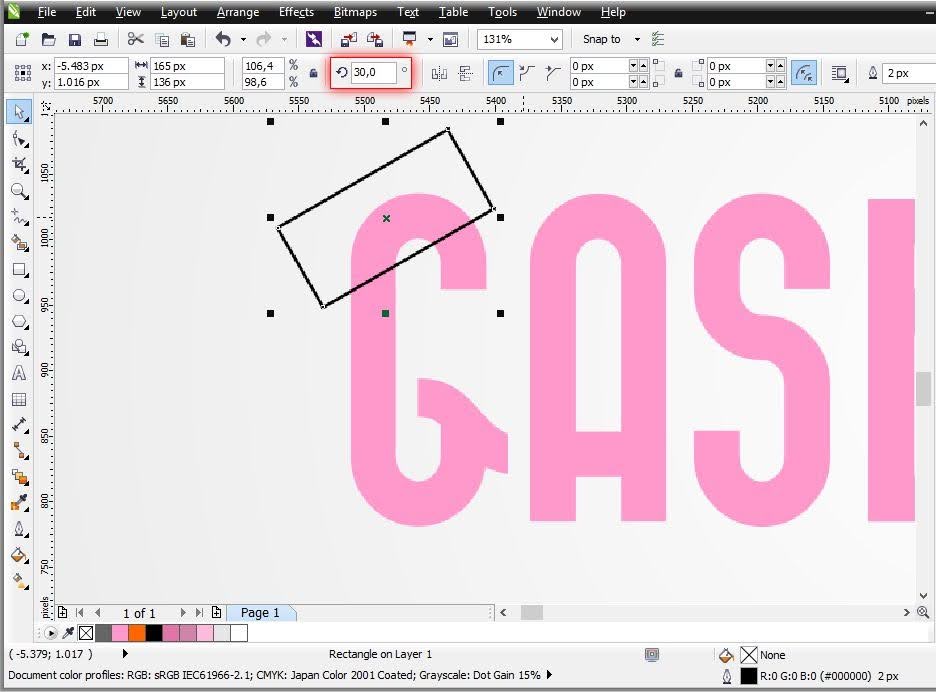The width and height of the screenshot is (936, 692).
Task: Toggle Scalloped corner style button
Action: pyautogui.click(x=526, y=73)
